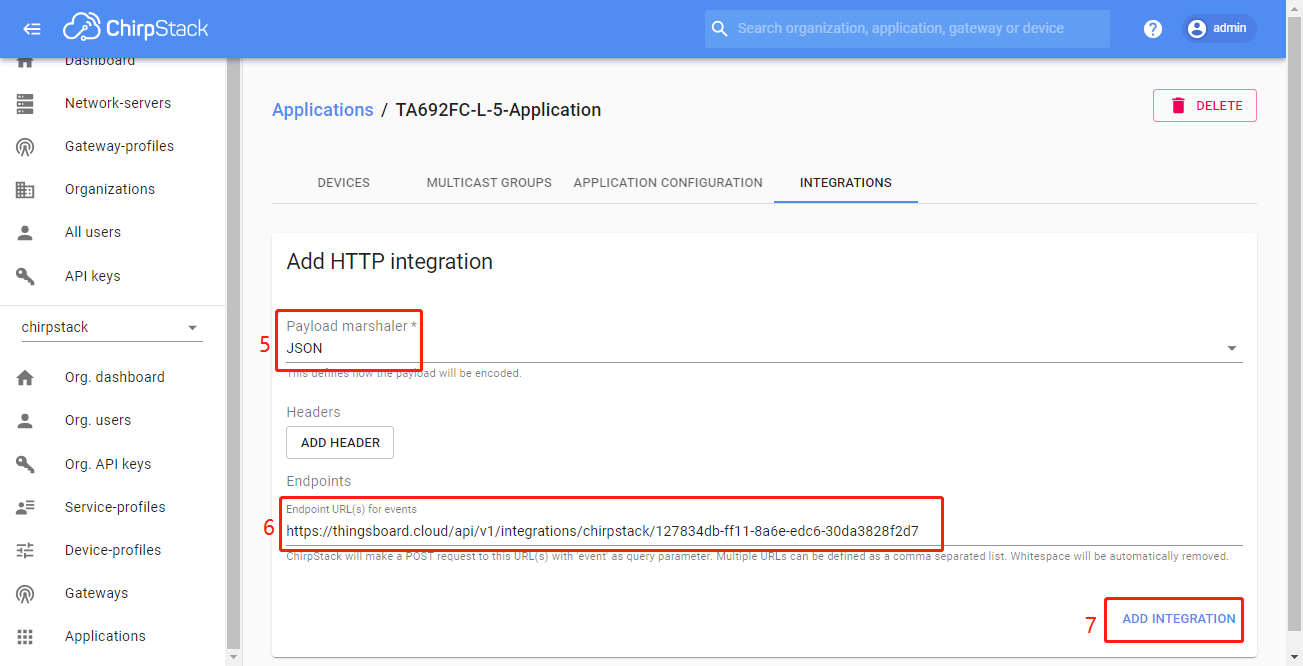
Task: Open All users in the sidebar
Action: click(93, 232)
